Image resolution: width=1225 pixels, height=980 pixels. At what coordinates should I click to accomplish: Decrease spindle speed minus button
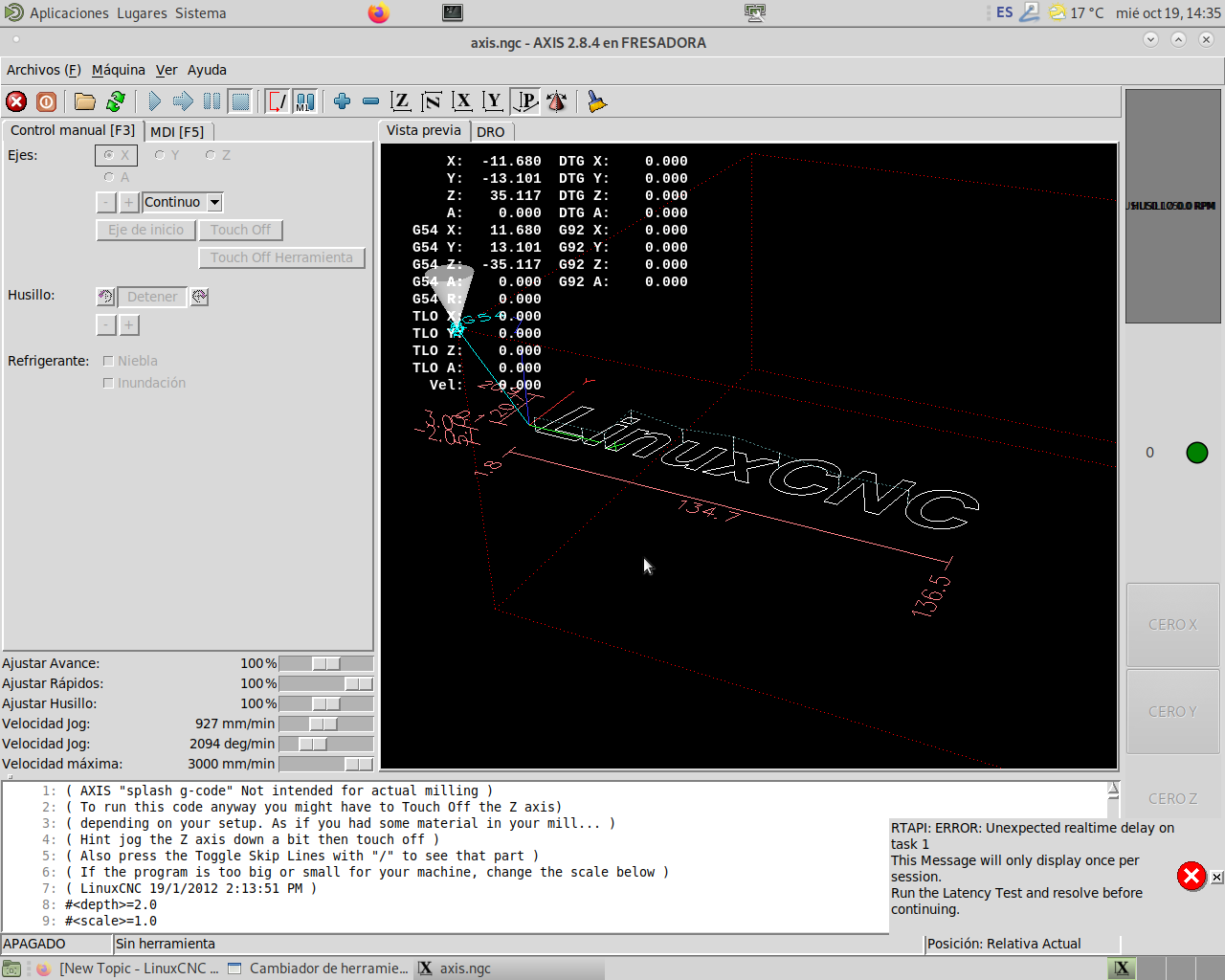coord(106,325)
